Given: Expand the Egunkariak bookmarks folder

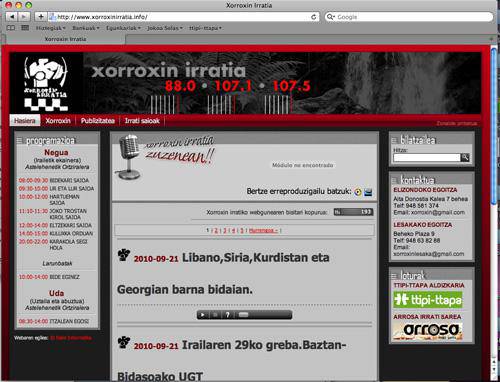Looking at the screenshot, I should click(123, 28).
